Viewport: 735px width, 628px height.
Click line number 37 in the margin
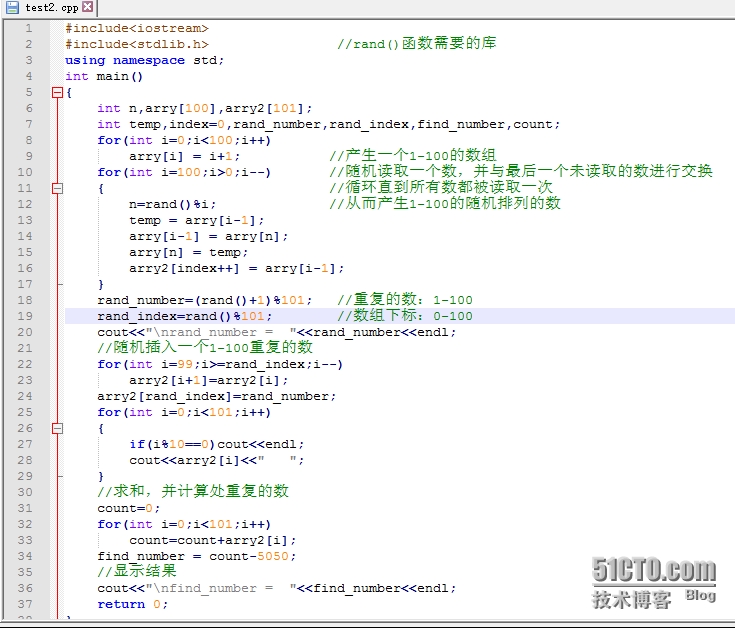(25, 604)
